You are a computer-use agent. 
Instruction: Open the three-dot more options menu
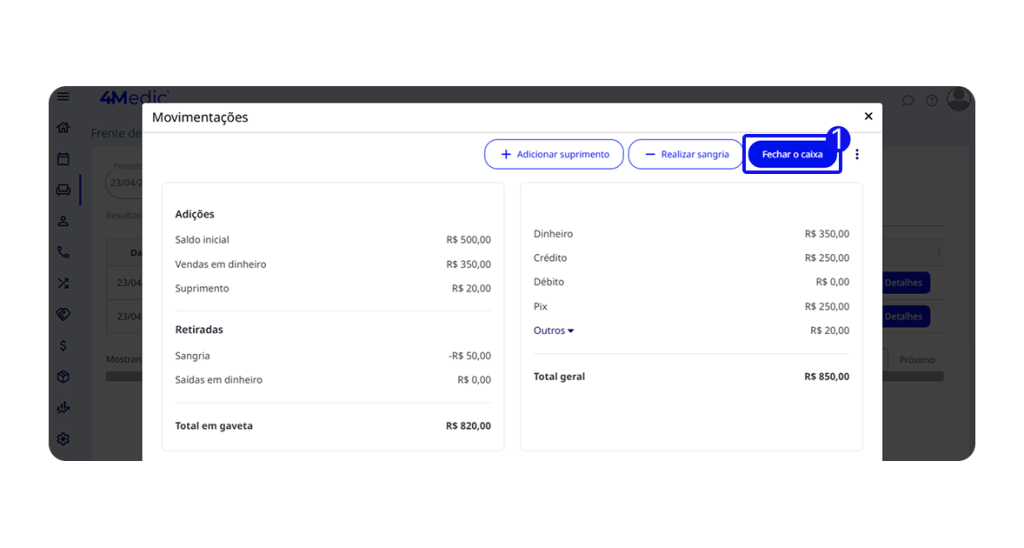tap(857, 155)
